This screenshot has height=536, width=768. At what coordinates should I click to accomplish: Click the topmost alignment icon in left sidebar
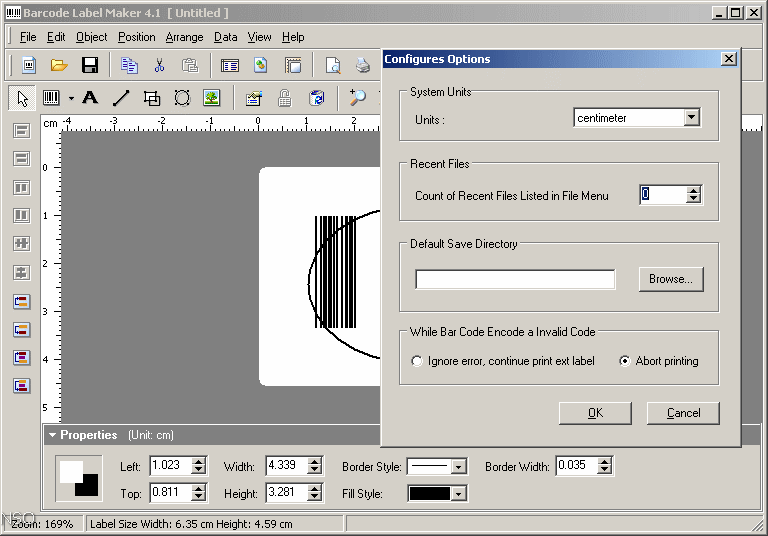click(21, 130)
